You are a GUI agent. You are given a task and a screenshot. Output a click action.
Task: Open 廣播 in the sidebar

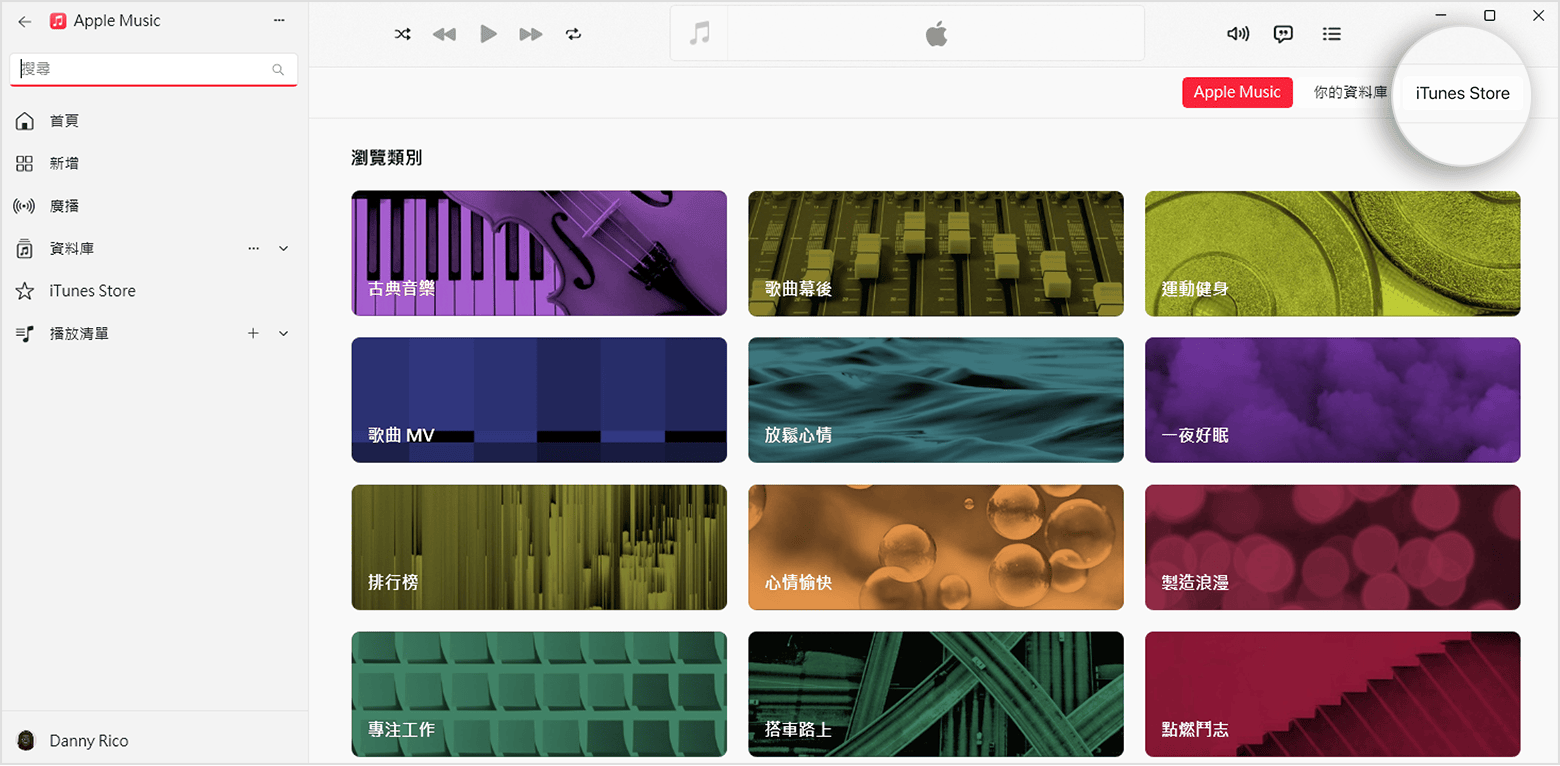[154, 206]
